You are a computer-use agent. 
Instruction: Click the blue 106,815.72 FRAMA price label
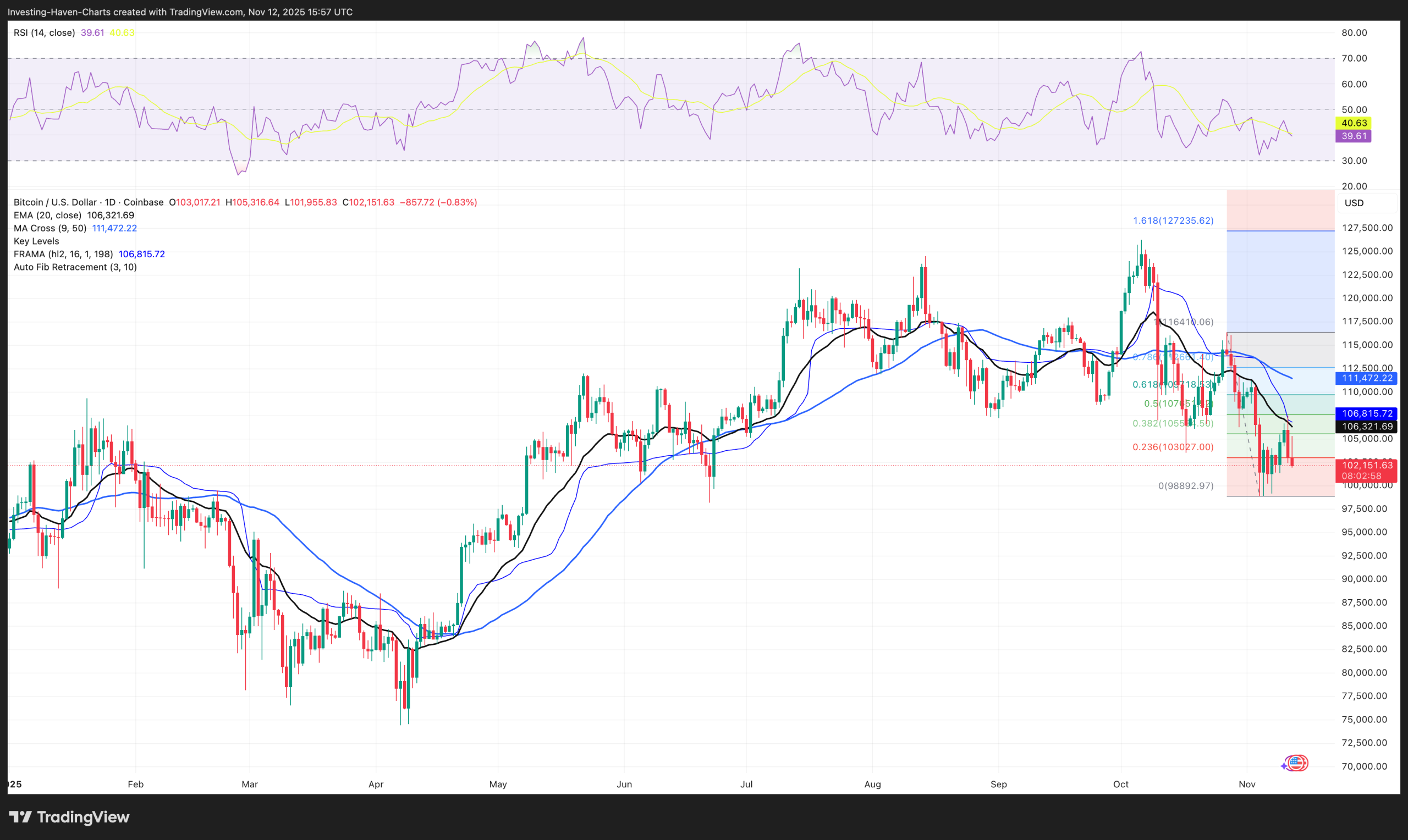tap(1365, 413)
